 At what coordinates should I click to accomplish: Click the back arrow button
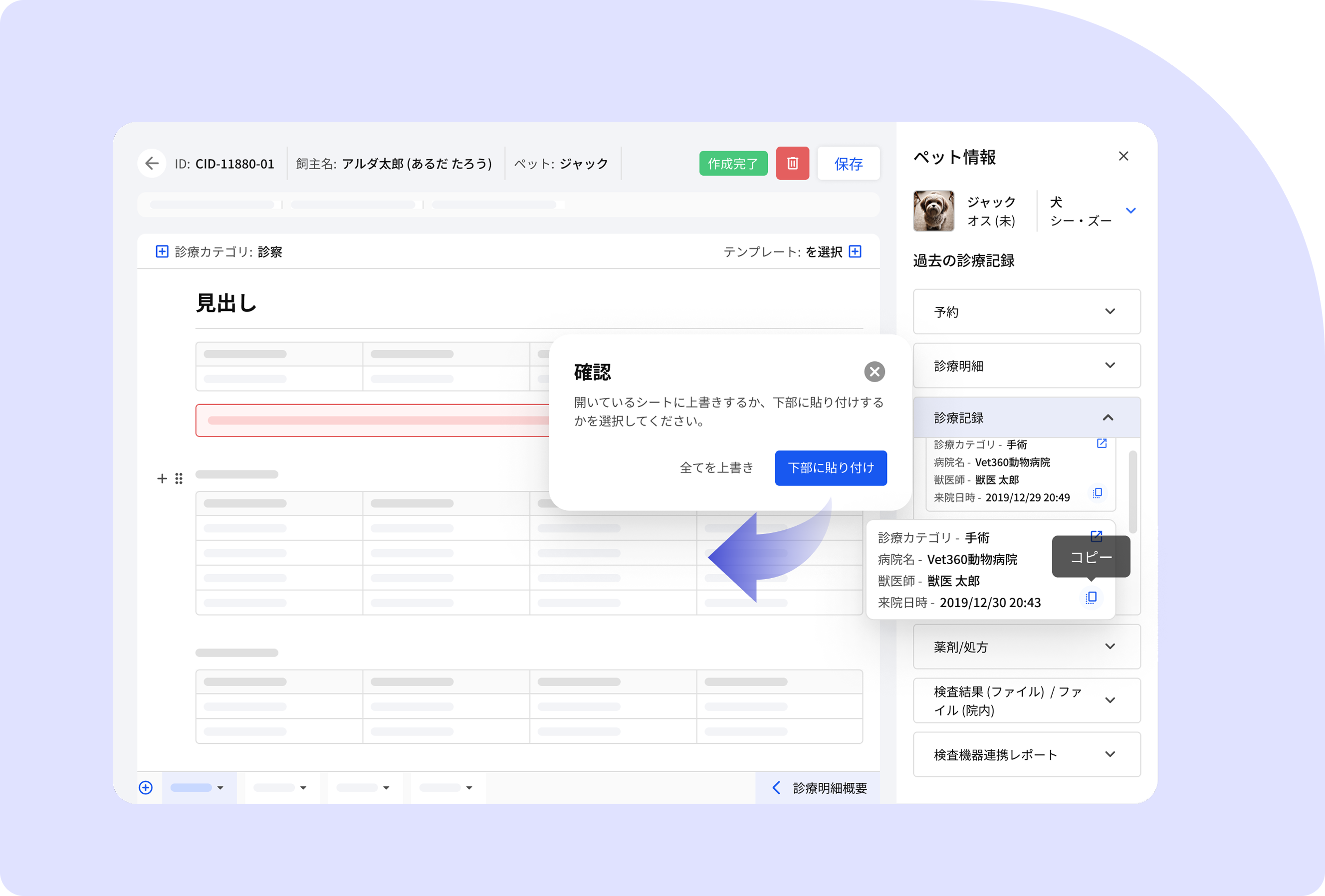point(152,164)
